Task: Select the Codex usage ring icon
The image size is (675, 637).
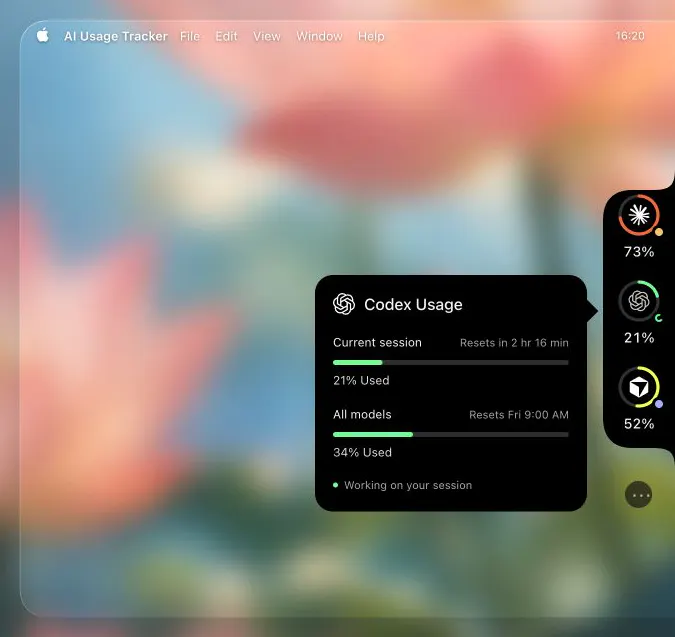Action: [639, 301]
